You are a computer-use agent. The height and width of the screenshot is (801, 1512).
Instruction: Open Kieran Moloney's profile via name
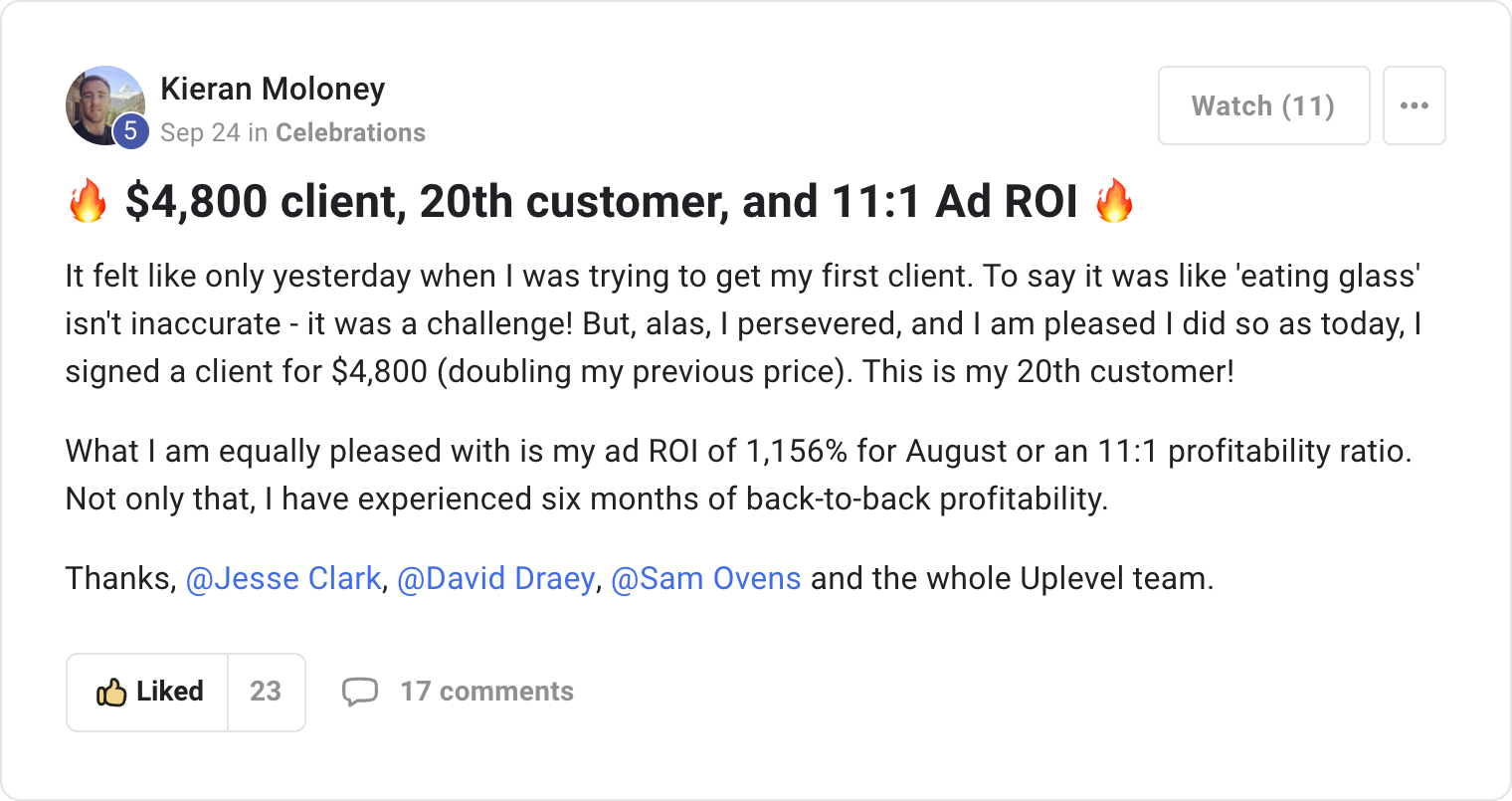pos(273,89)
